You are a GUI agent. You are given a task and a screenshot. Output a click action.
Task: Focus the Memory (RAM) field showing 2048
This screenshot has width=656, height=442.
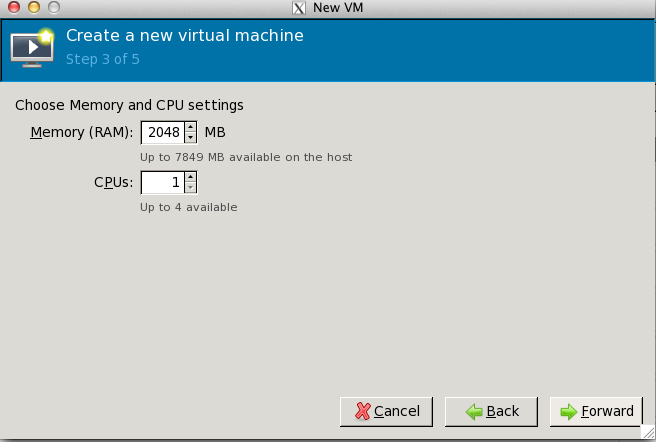(163, 132)
